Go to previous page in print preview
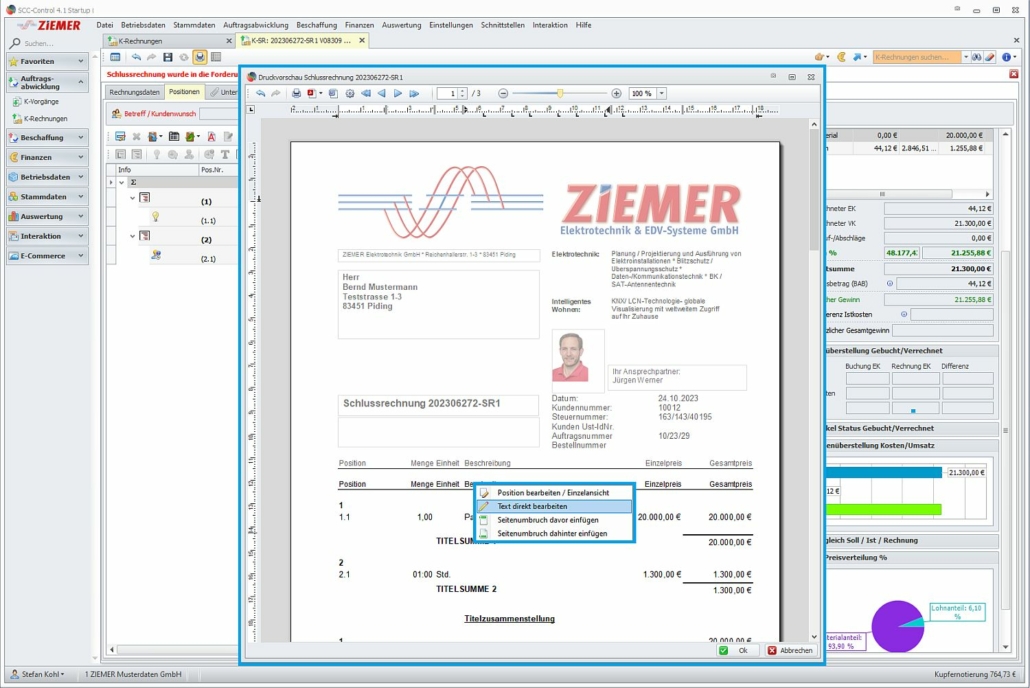This screenshot has height=688, width=1030. [382, 93]
